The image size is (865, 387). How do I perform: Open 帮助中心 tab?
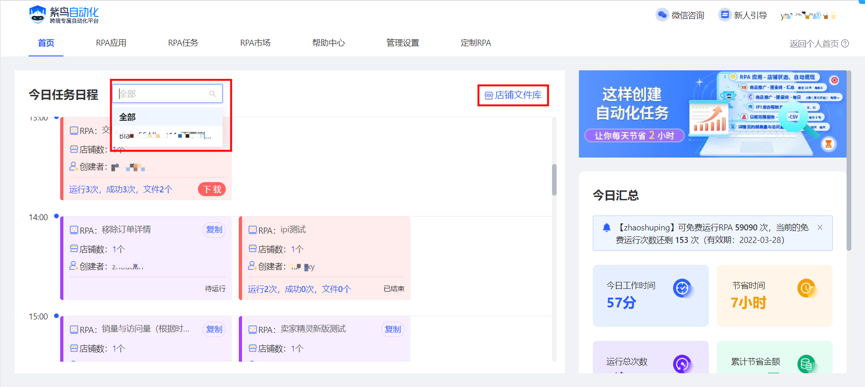(x=329, y=43)
